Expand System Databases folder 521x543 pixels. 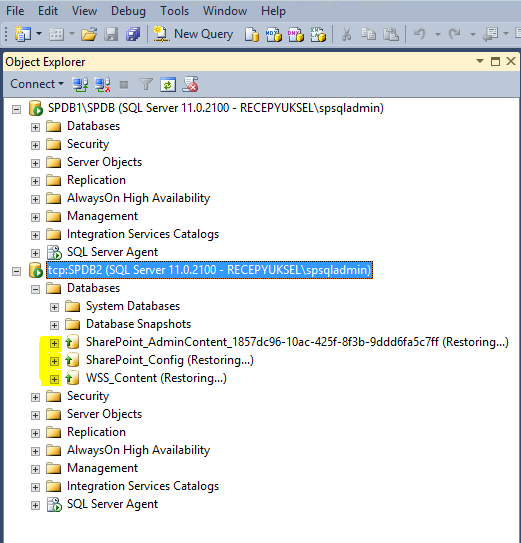[x=54, y=307]
